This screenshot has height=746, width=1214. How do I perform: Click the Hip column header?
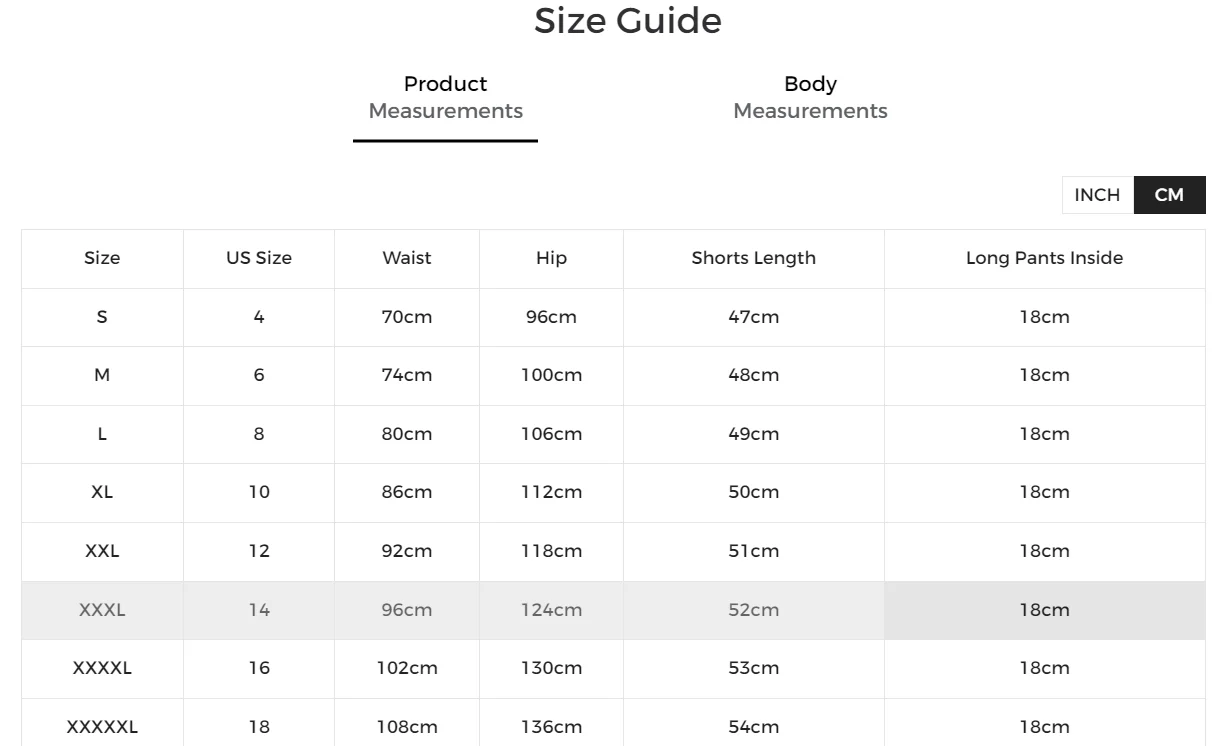[x=551, y=258]
